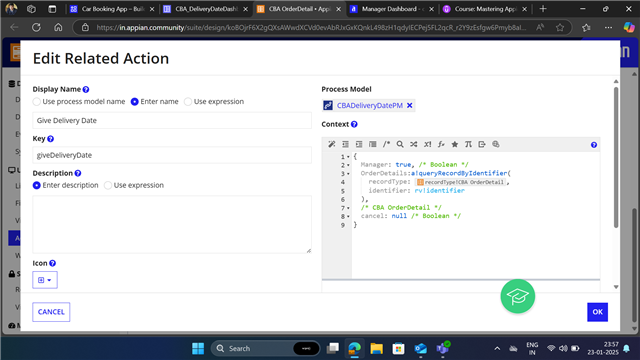This screenshot has height=360, width=640.
Task: Switch to Manager Dashboard browser tab
Action: [392, 9]
